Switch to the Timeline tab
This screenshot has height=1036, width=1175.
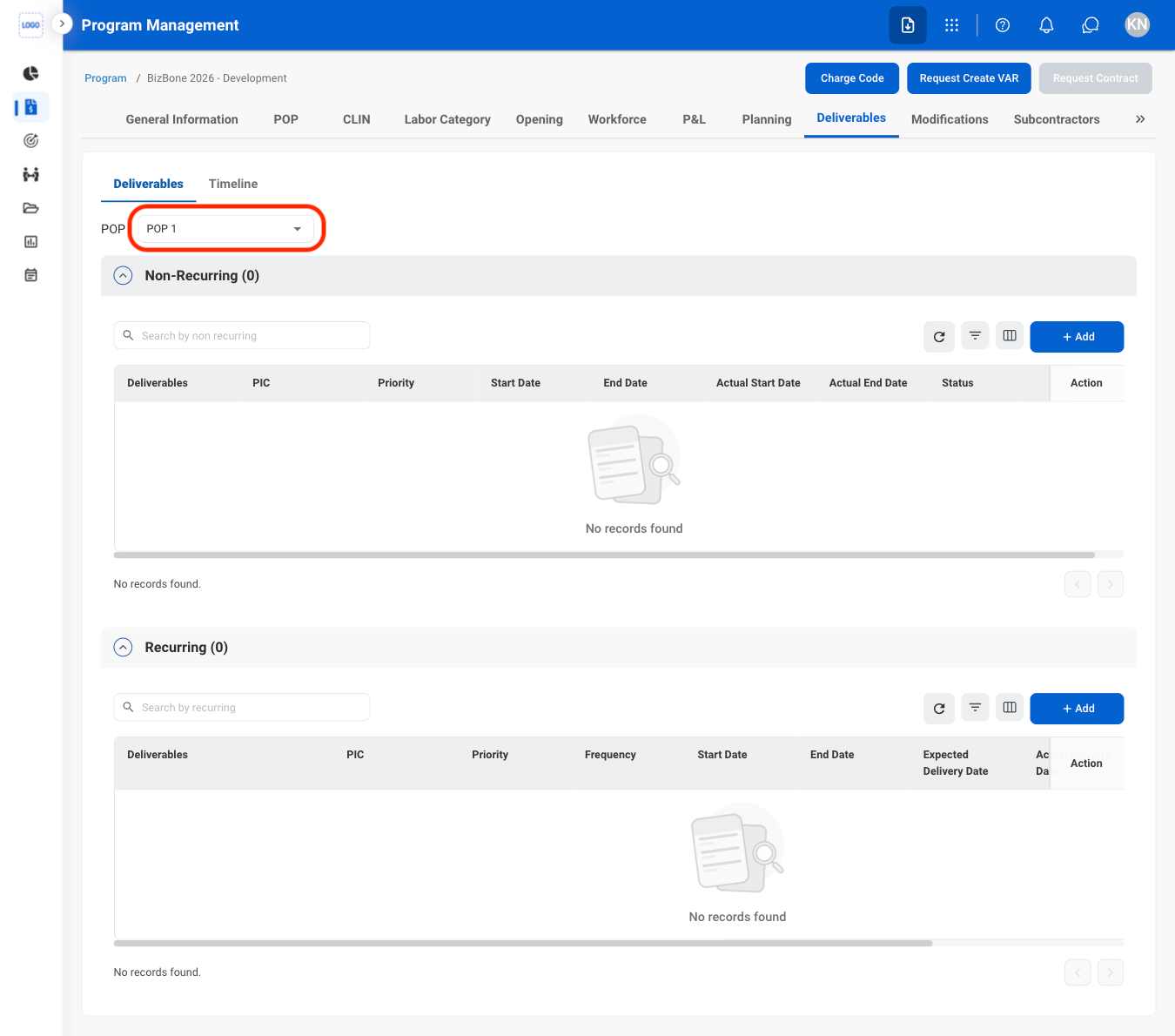tap(233, 184)
